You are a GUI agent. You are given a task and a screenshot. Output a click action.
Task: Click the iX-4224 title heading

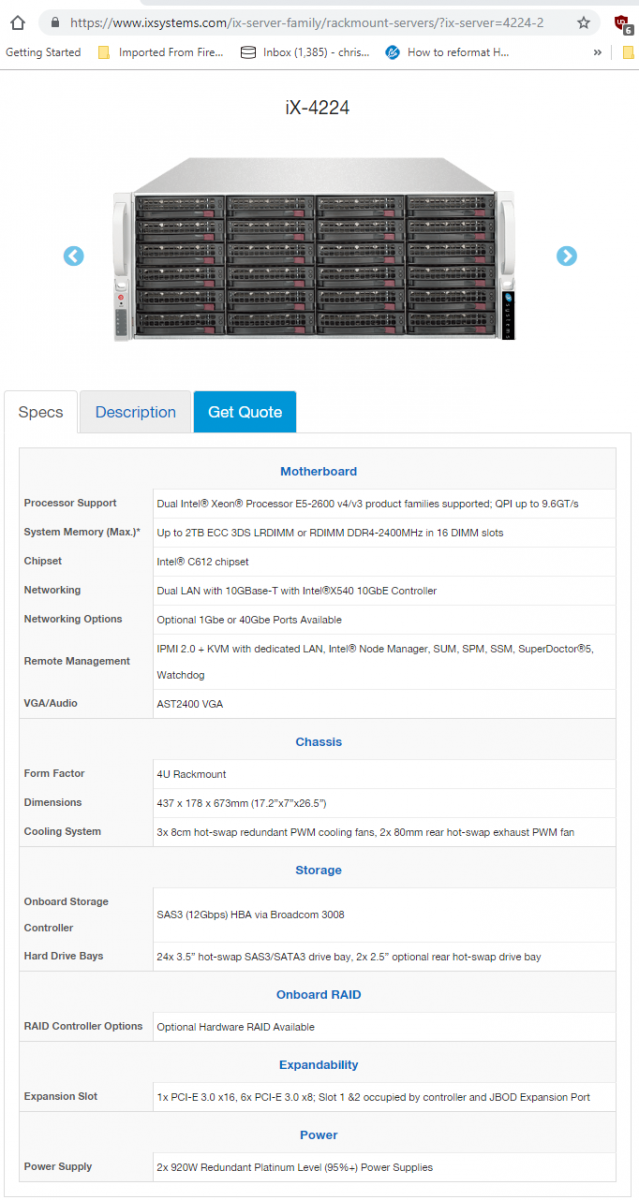click(x=318, y=108)
